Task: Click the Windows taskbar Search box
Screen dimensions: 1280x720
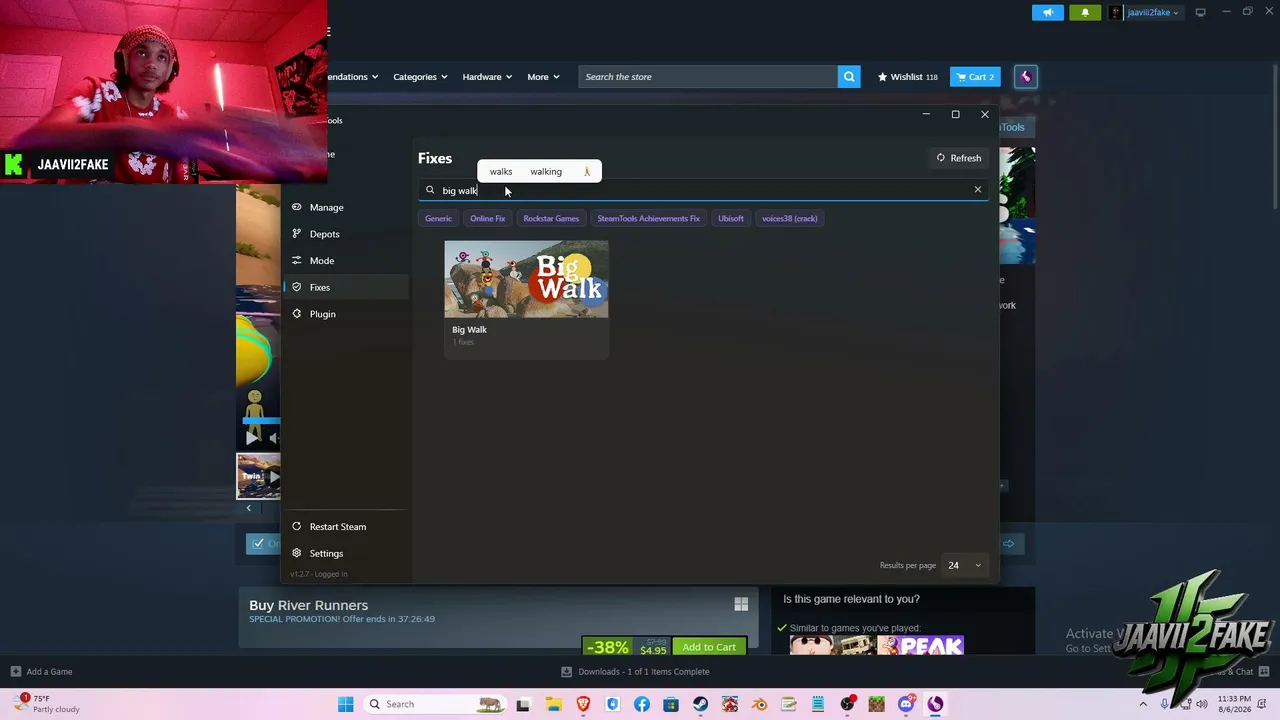Action: 435,704
